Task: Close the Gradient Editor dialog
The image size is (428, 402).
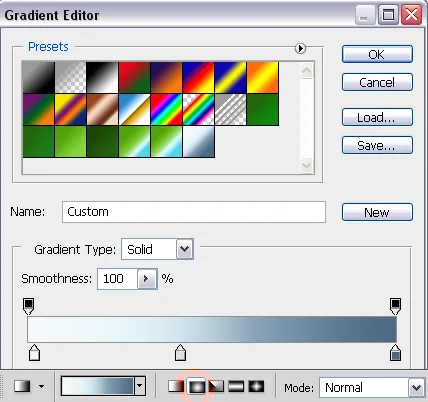Action: coord(411,15)
